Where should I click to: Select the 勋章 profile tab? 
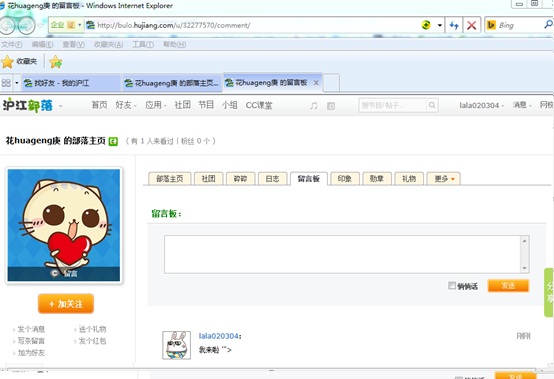(x=377, y=179)
